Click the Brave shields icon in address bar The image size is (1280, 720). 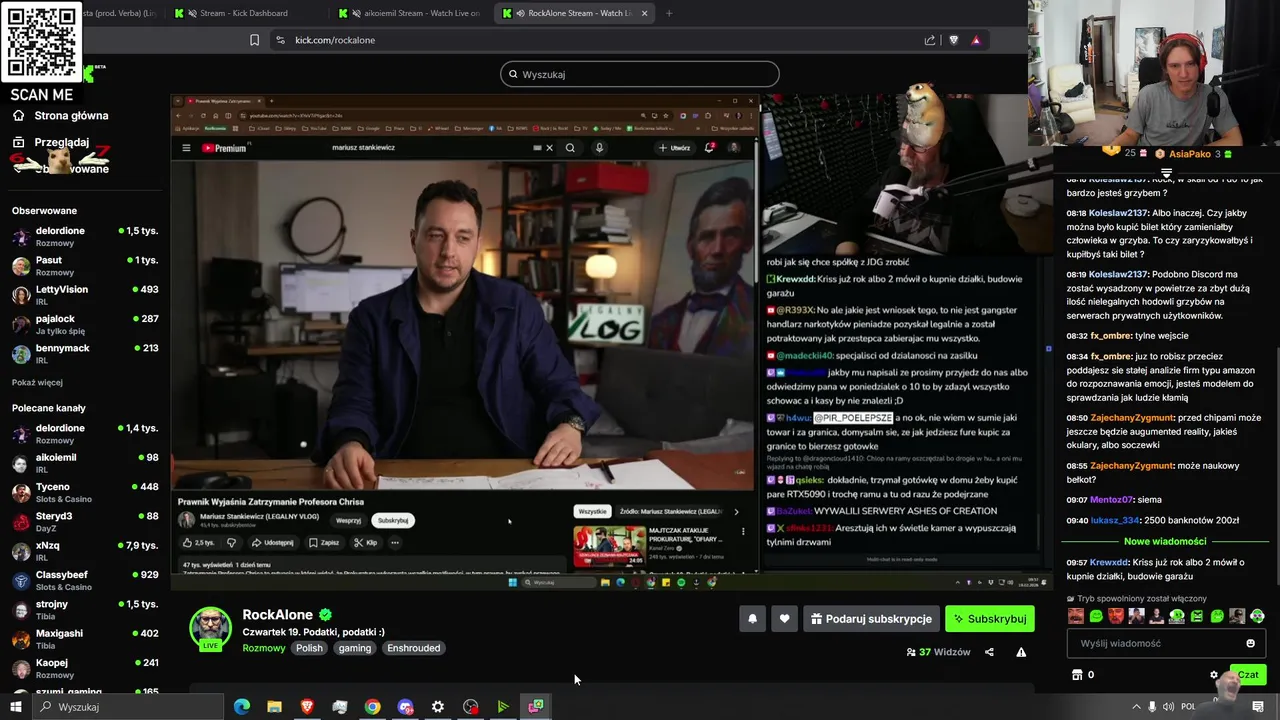(953, 40)
